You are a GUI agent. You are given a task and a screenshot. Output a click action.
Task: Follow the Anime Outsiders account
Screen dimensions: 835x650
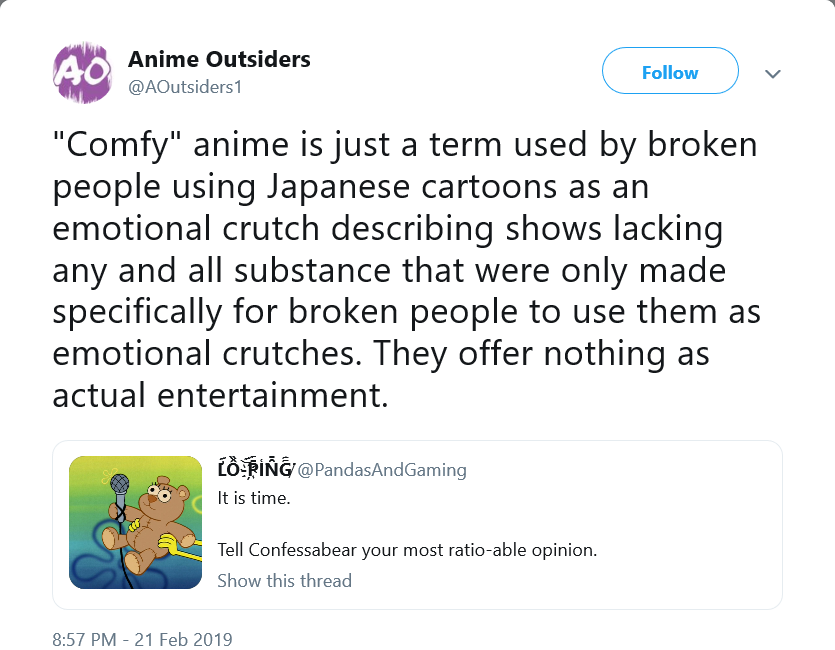[670, 71]
